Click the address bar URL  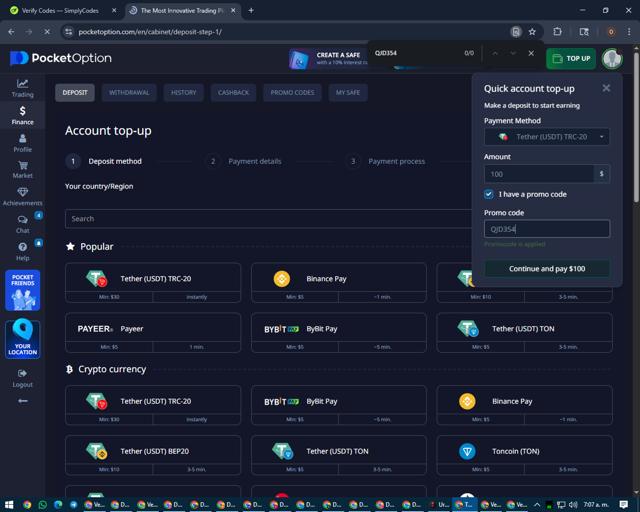coord(150,32)
